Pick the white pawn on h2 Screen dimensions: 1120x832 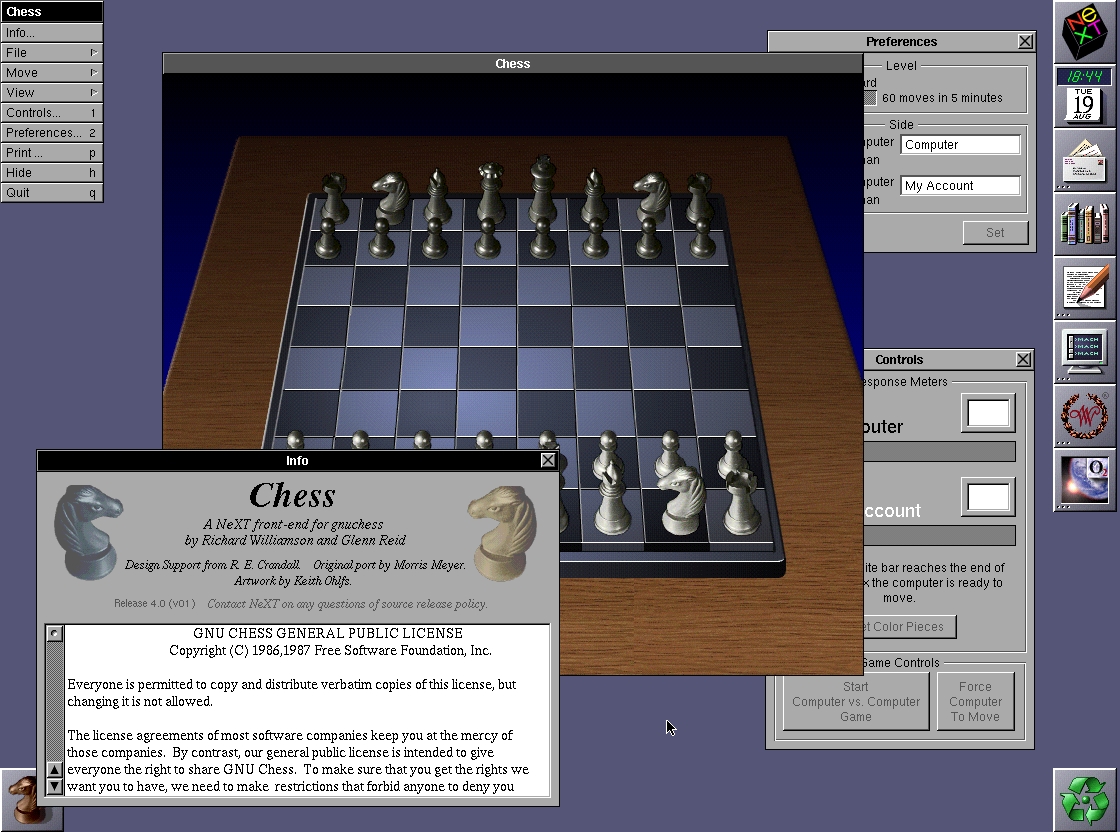(x=732, y=451)
